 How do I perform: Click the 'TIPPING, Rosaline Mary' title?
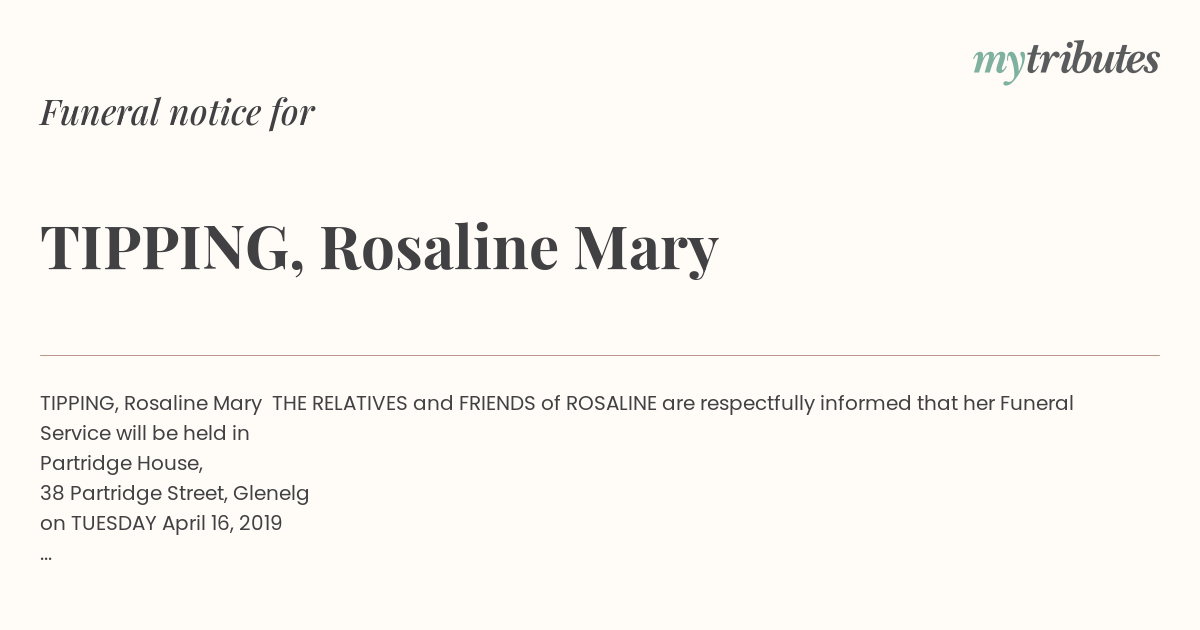pyautogui.click(x=379, y=248)
